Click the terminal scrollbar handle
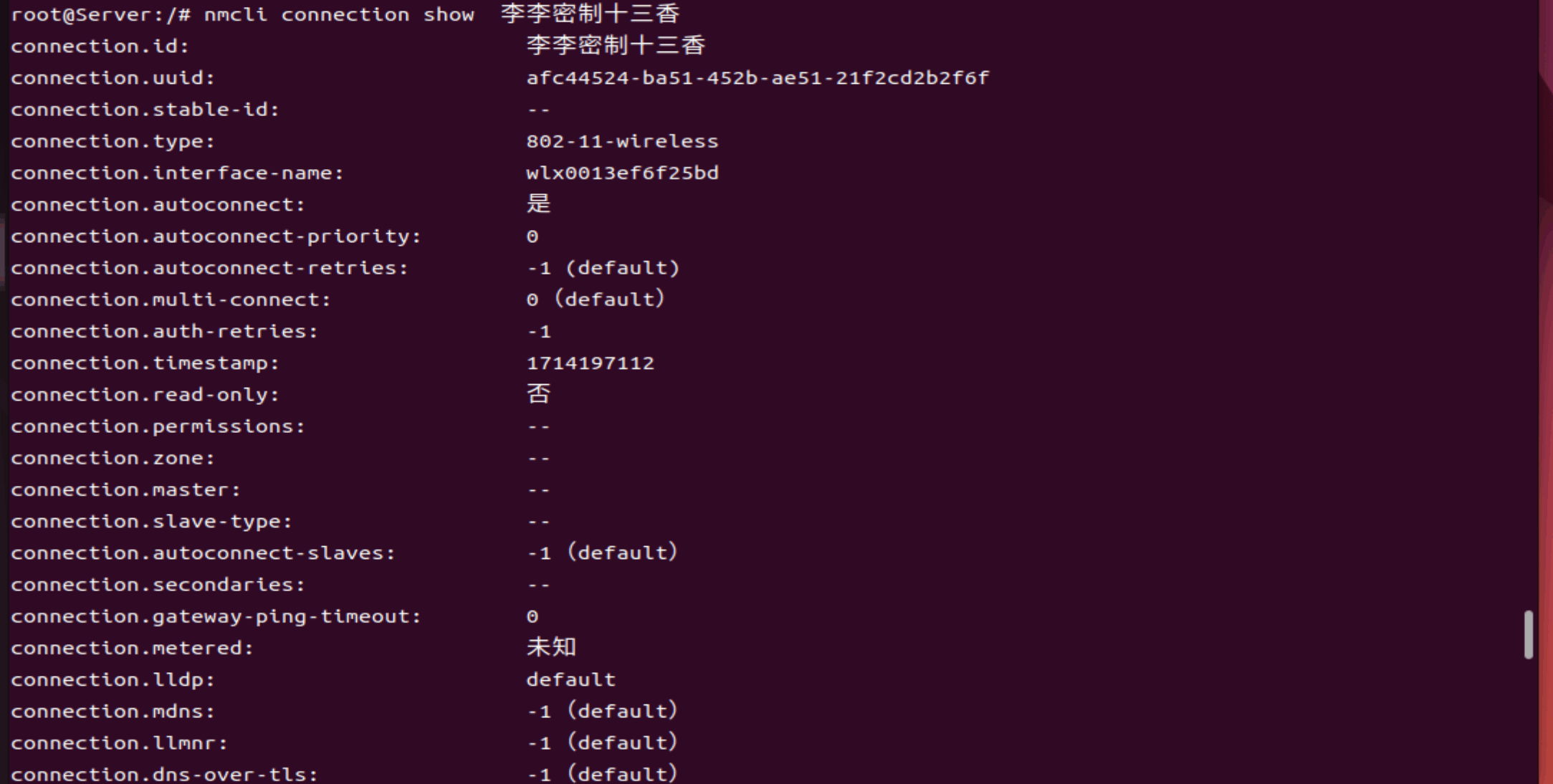This screenshot has width=1553, height=784. tap(1528, 634)
